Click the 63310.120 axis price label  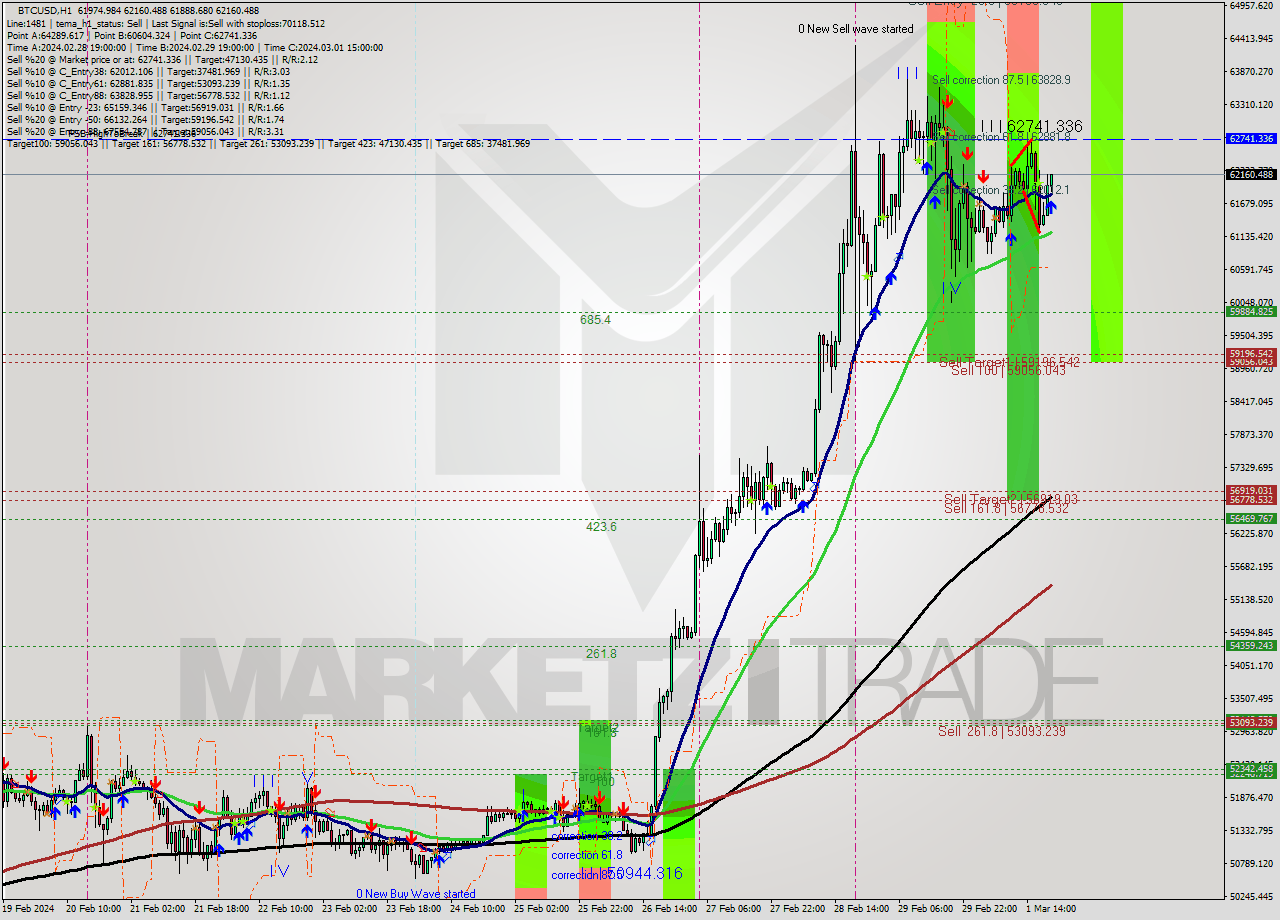[1251, 104]
